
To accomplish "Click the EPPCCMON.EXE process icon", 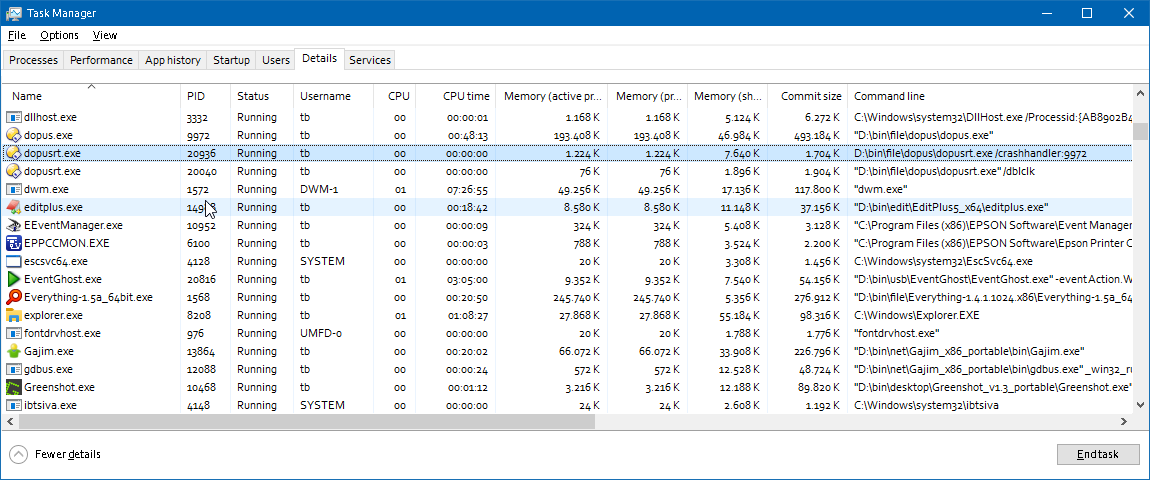I will [x=14, y=243].
